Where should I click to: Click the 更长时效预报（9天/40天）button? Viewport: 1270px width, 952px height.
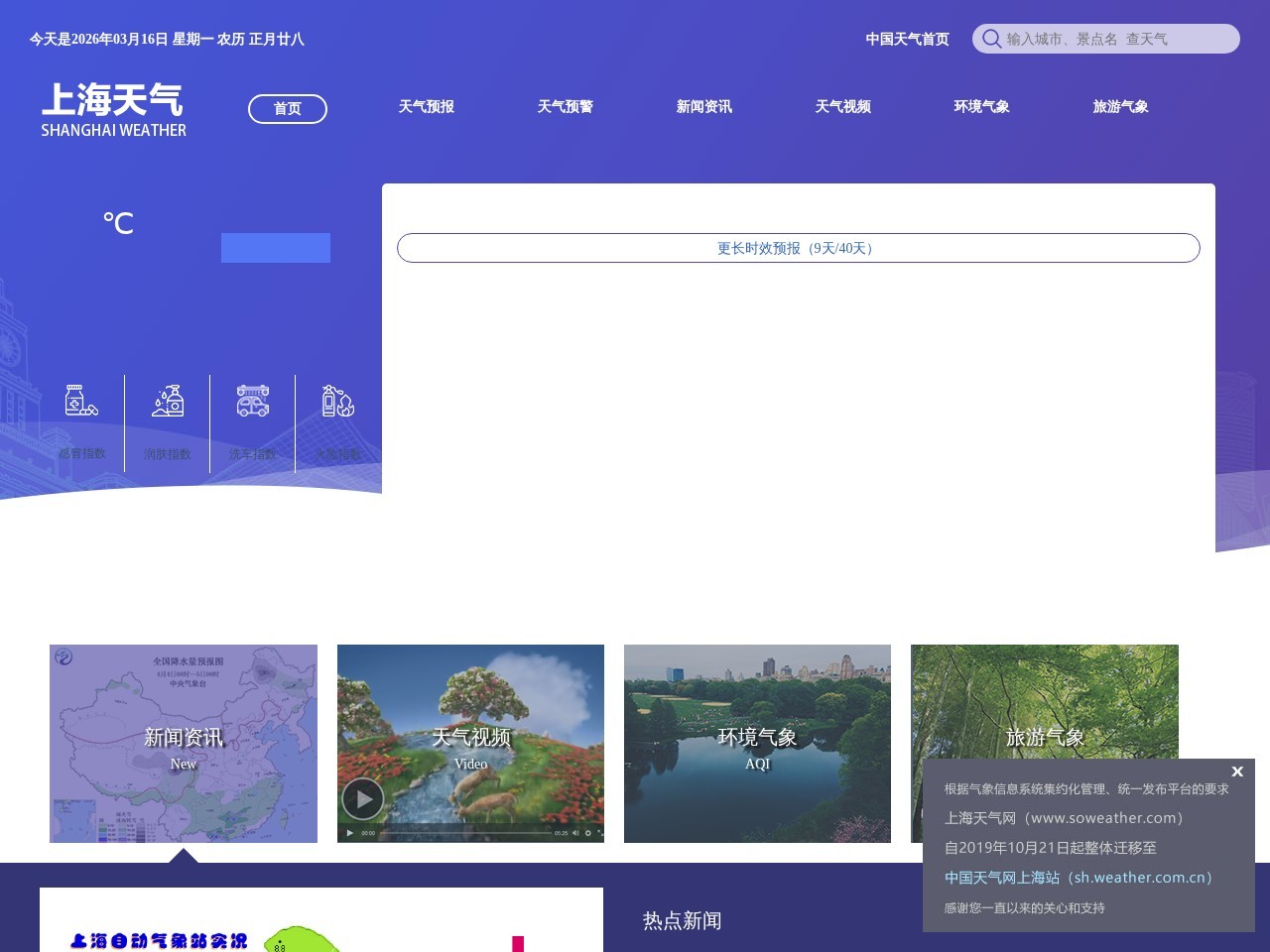(798, 248)
